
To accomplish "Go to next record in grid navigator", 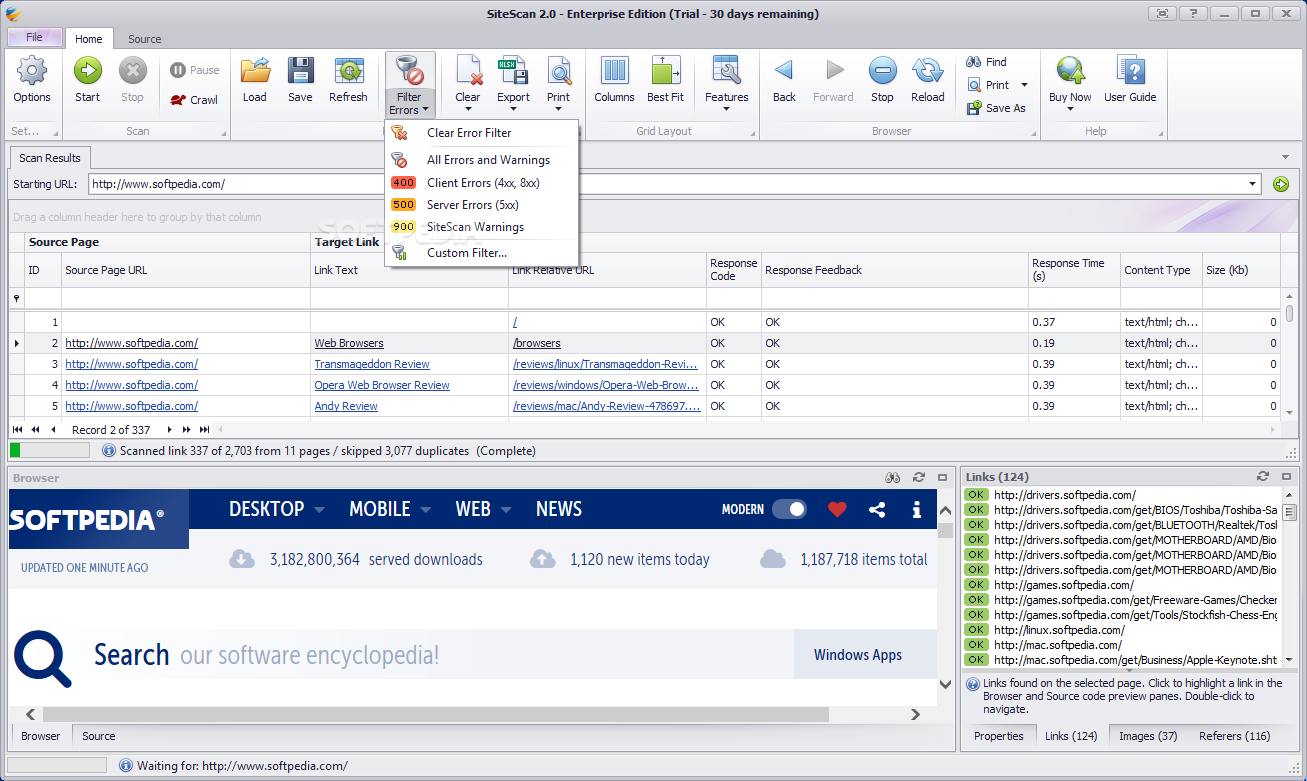I will 170,429.
